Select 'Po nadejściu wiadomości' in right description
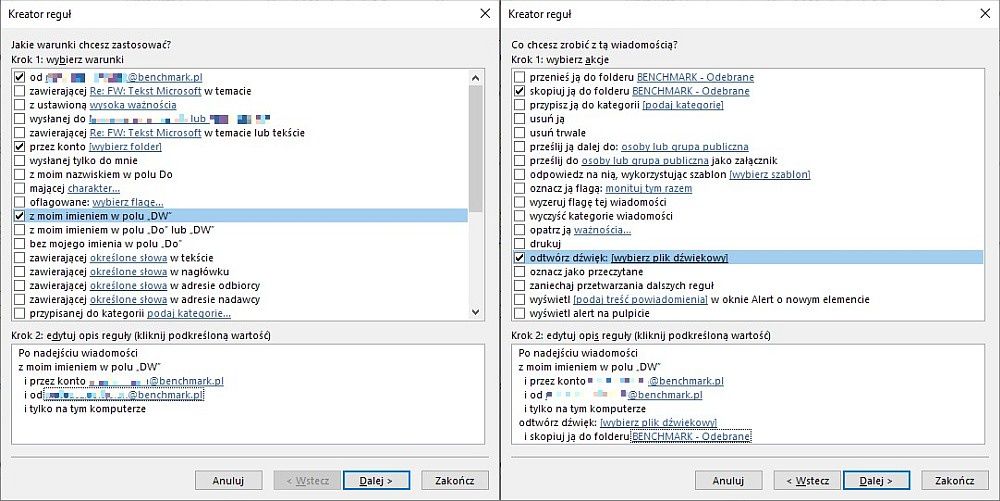The image size is (1000, 501). click(578, 353)
